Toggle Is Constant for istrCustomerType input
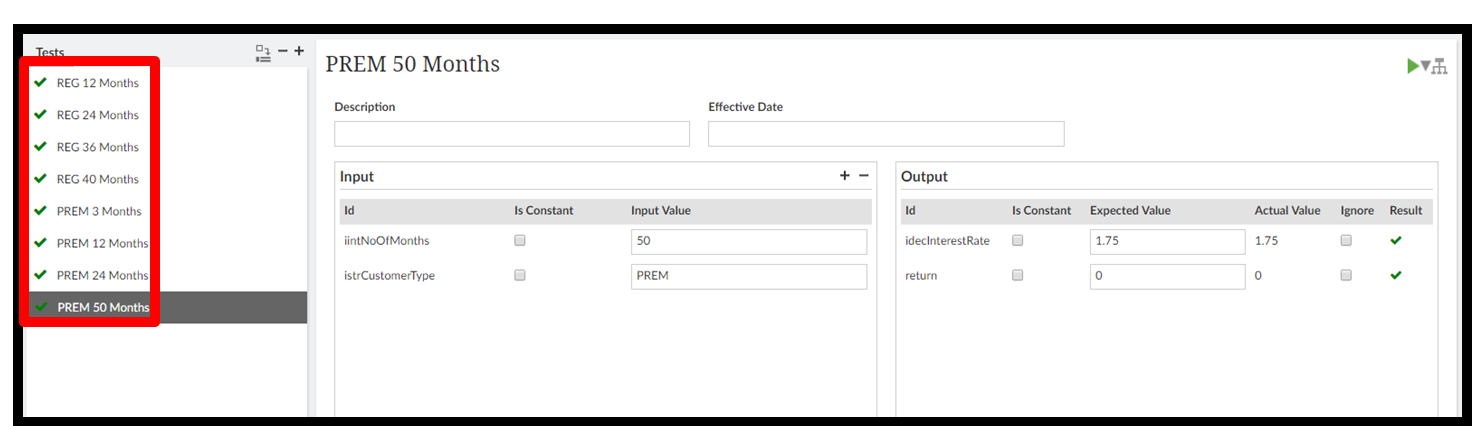 (520, 275)
